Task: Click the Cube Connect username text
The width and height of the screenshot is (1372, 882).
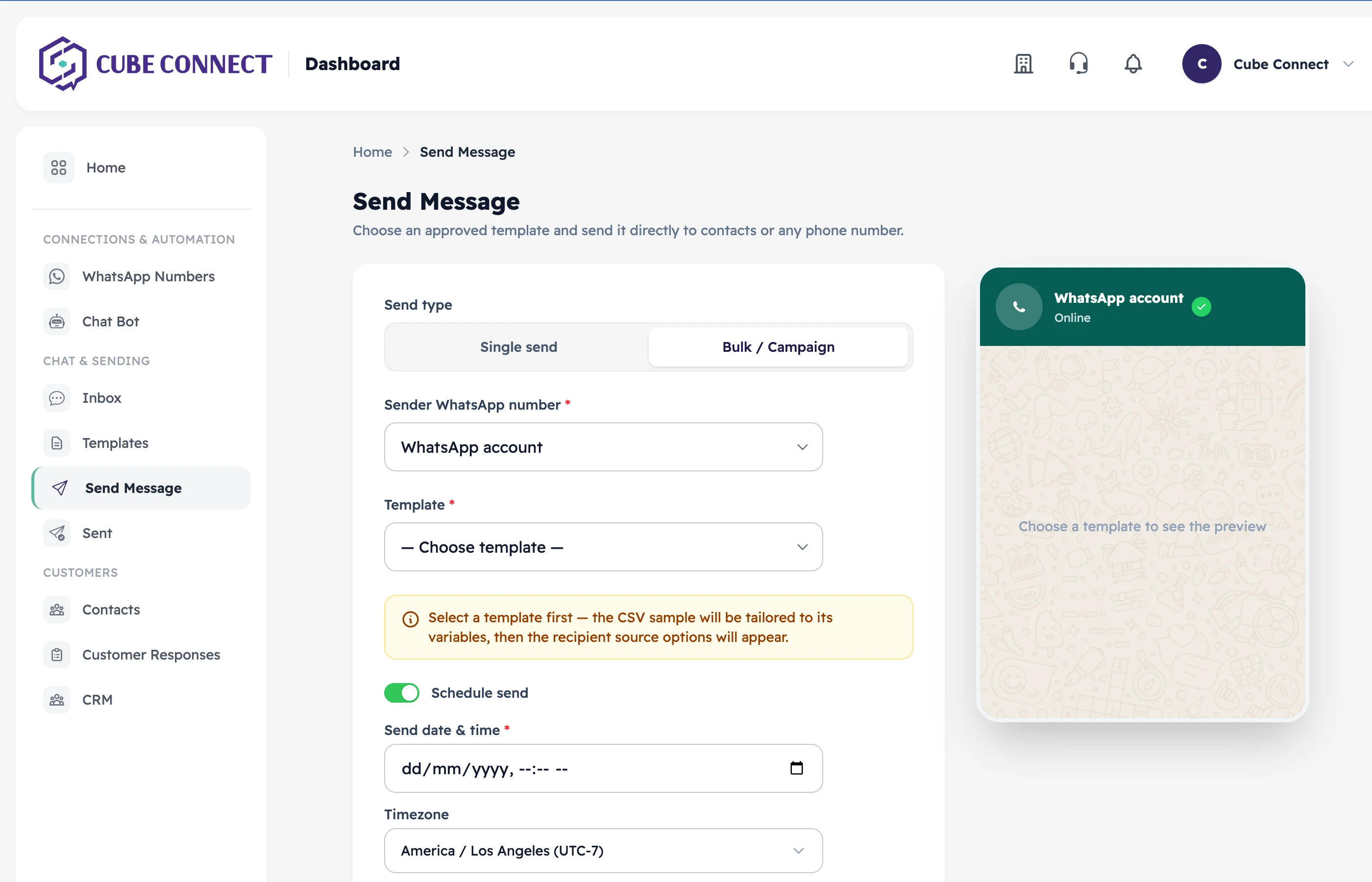Action: pos(1280,64)
